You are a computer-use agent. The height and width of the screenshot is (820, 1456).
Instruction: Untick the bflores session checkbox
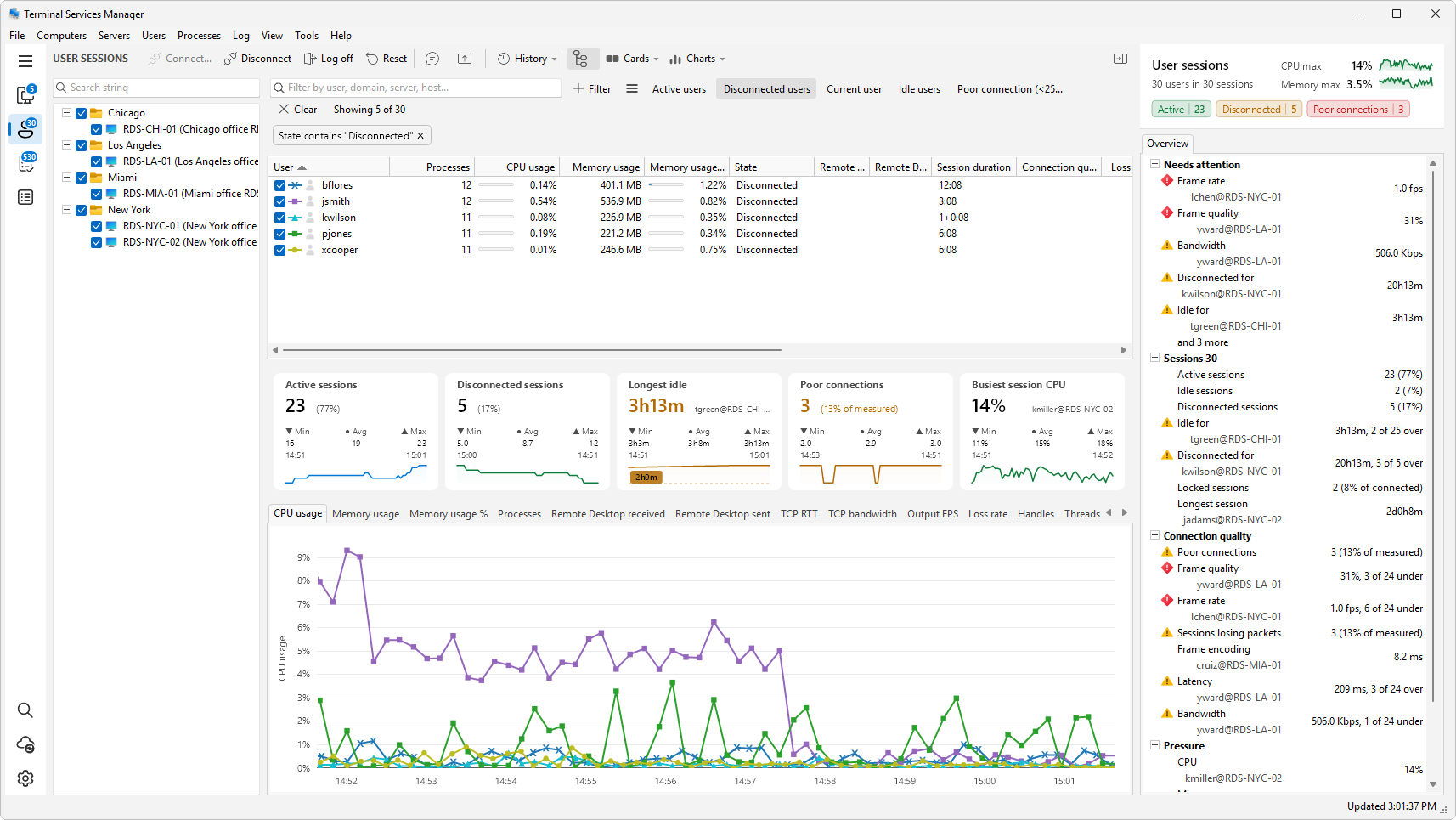point(279,185)
